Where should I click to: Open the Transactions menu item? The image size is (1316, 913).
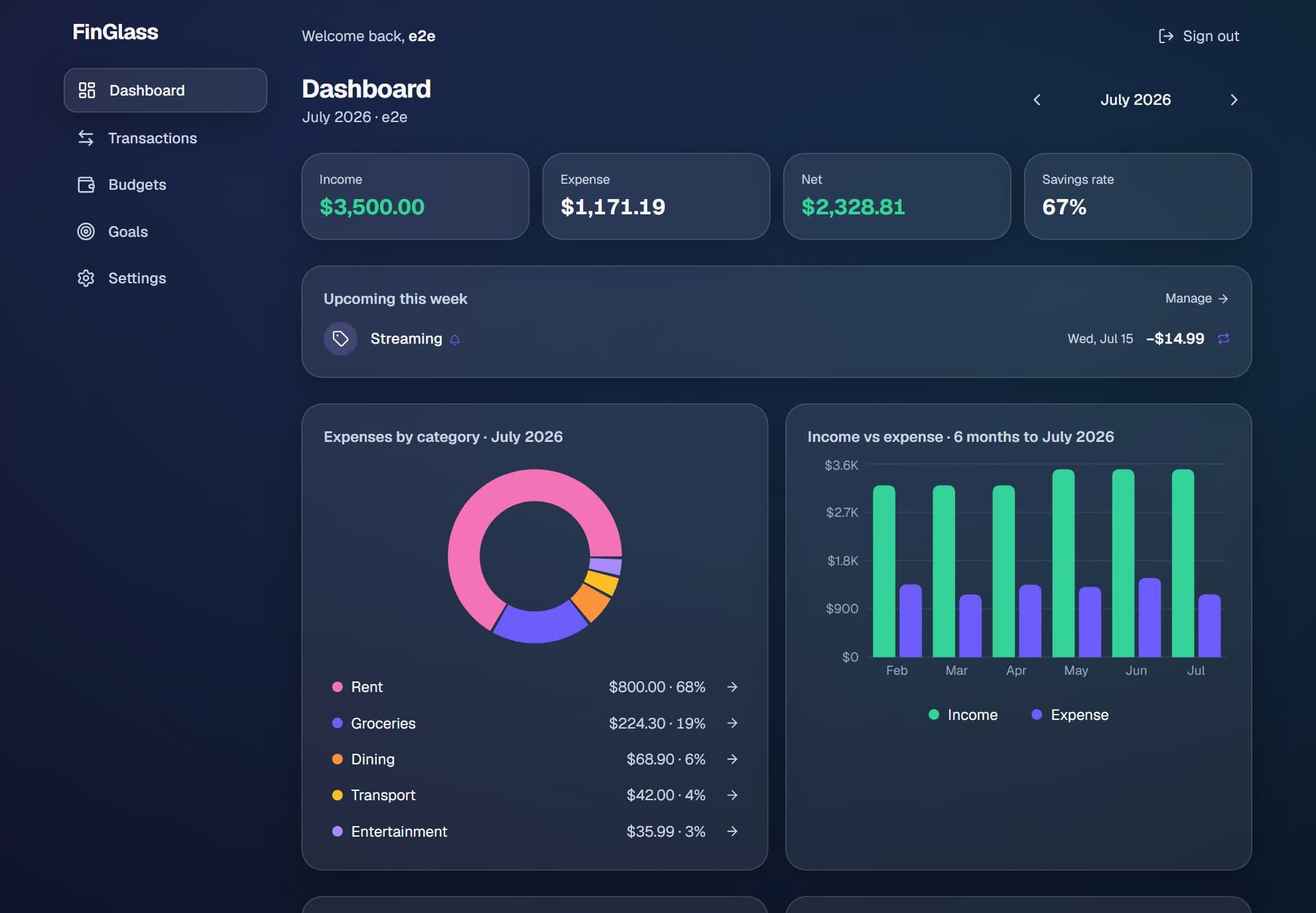pos(165,138)
